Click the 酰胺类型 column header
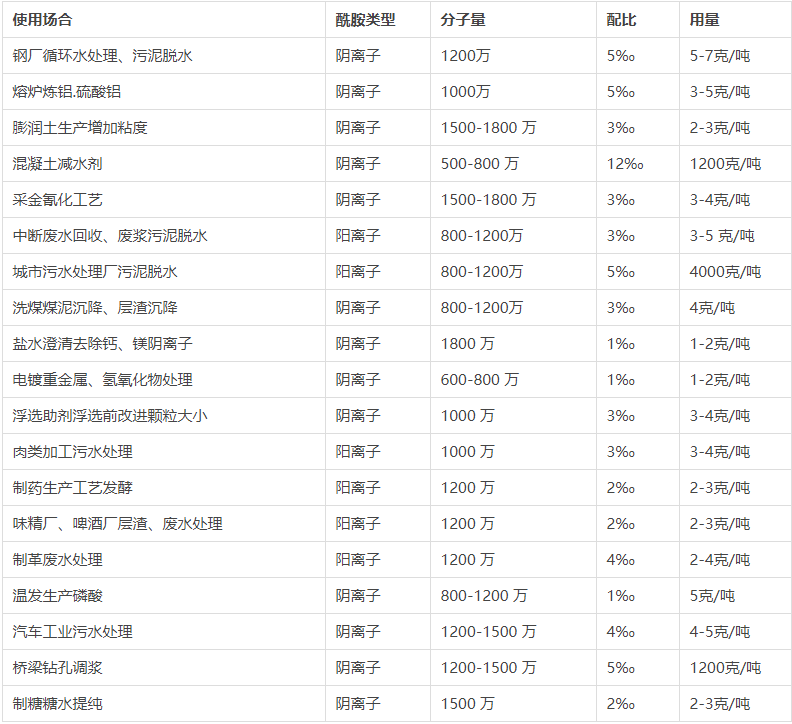The height and width of the screenshot is (724, 792). pos(365,20)
